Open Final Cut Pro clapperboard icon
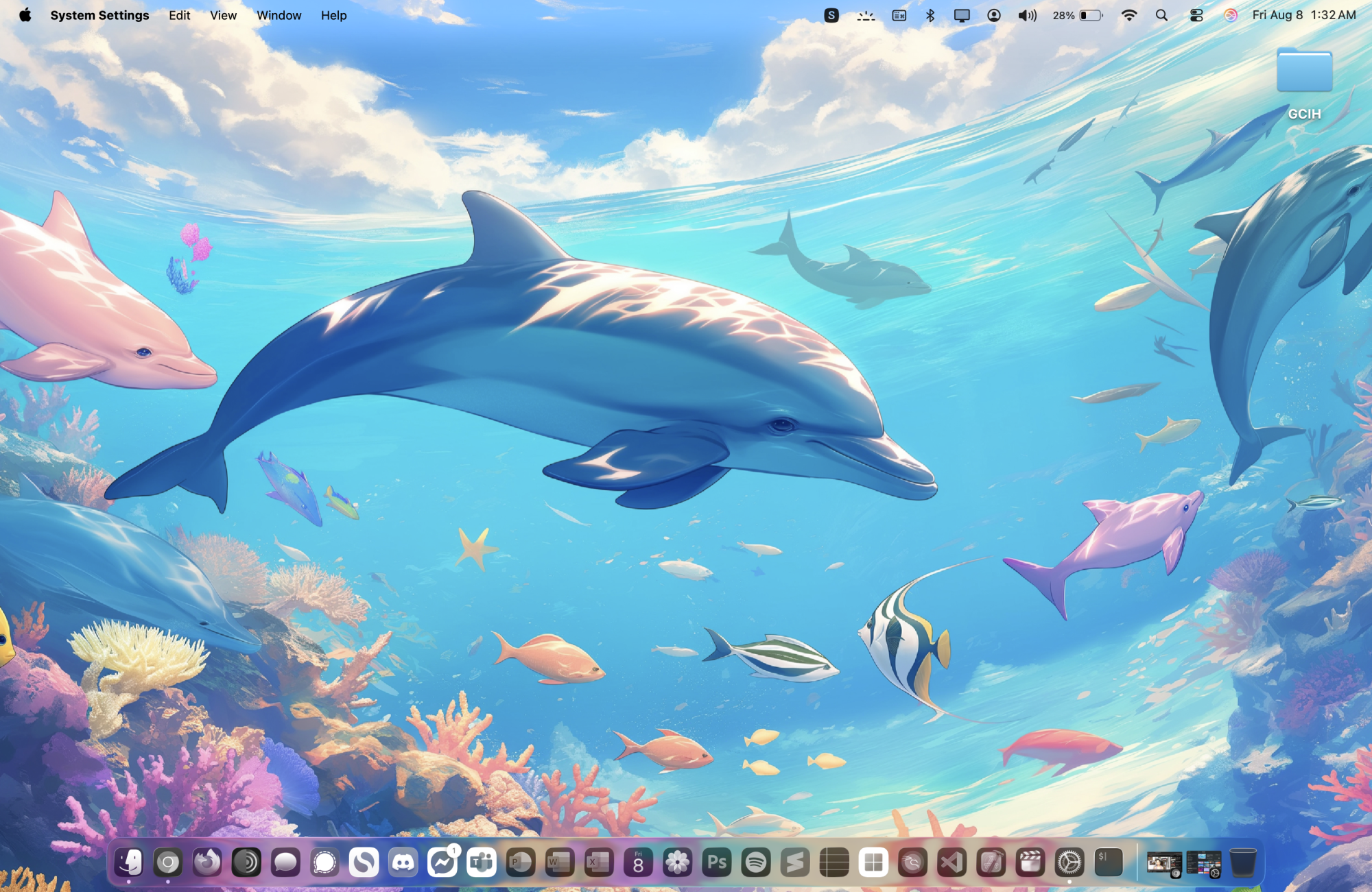 [x=1030, y=862]
